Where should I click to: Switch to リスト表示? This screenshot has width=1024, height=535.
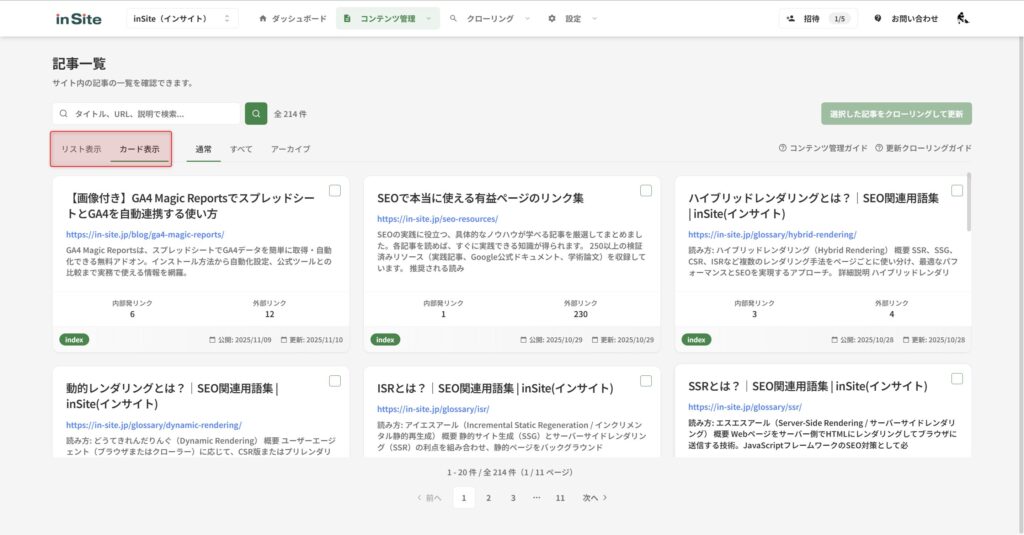pos(81,149)
